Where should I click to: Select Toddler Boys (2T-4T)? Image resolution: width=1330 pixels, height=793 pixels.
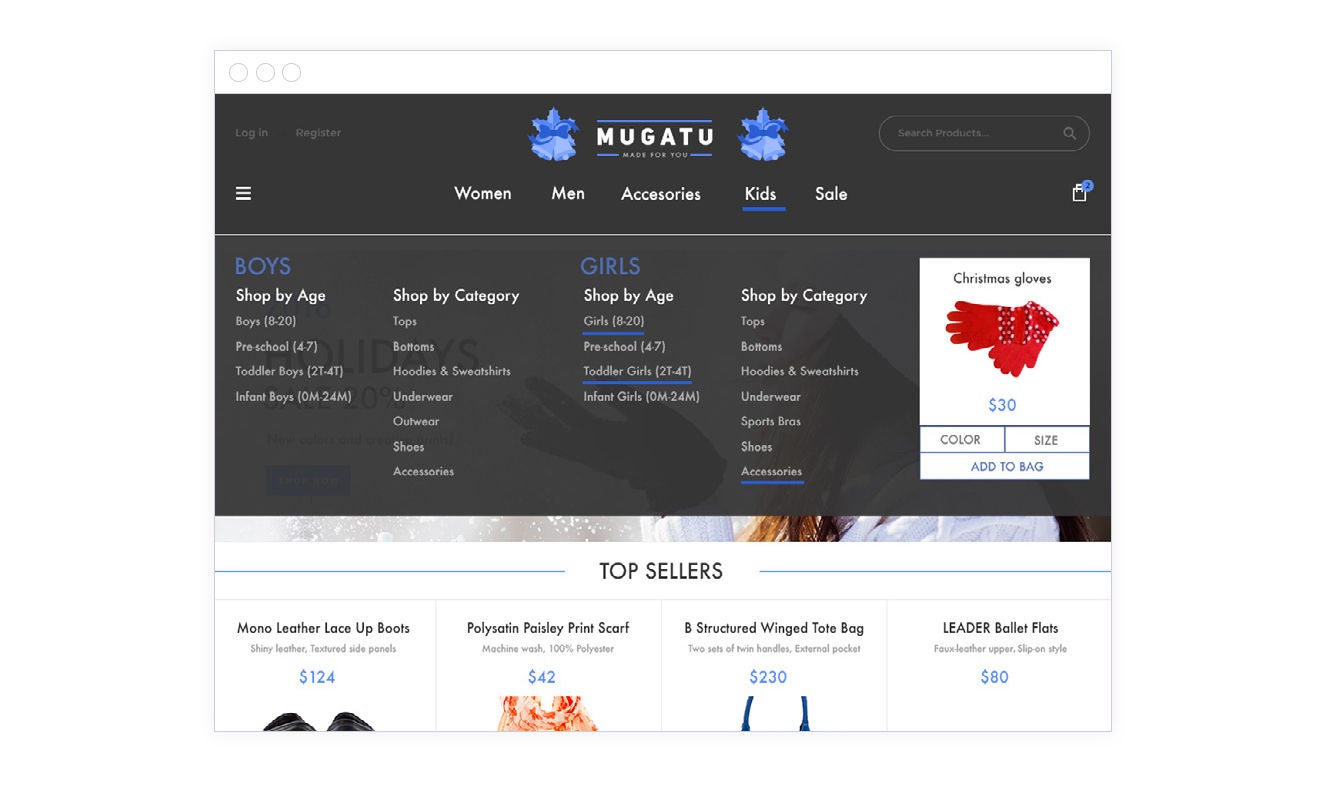[289, 371]
